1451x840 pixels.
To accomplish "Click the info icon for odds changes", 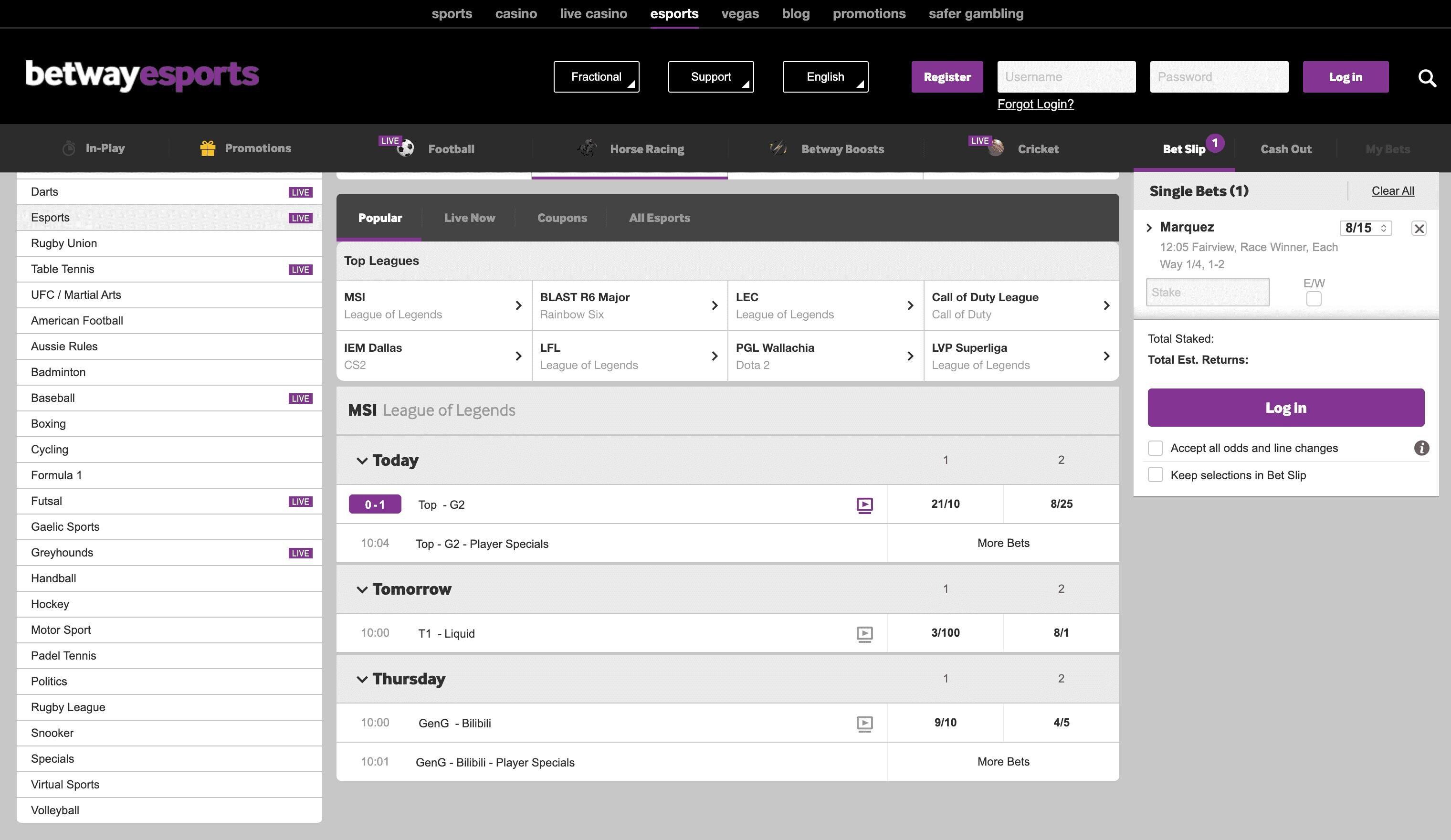I will pyautogui.click(x=1421, y=448).
